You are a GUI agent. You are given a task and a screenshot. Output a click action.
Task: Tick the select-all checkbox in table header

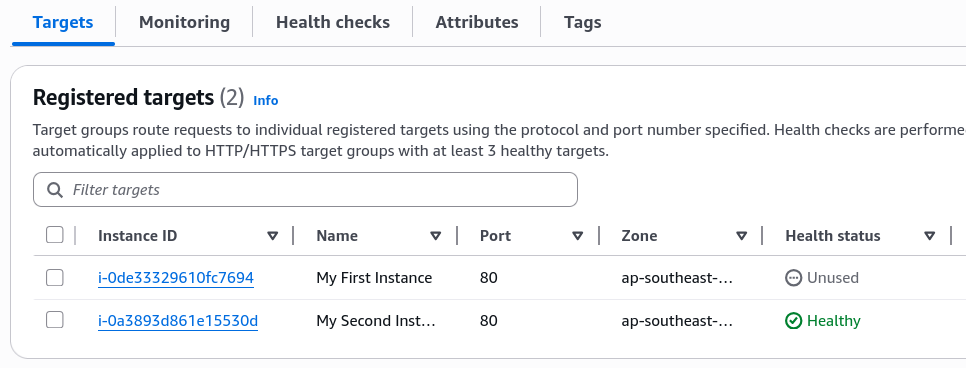(x=55, y=235)
